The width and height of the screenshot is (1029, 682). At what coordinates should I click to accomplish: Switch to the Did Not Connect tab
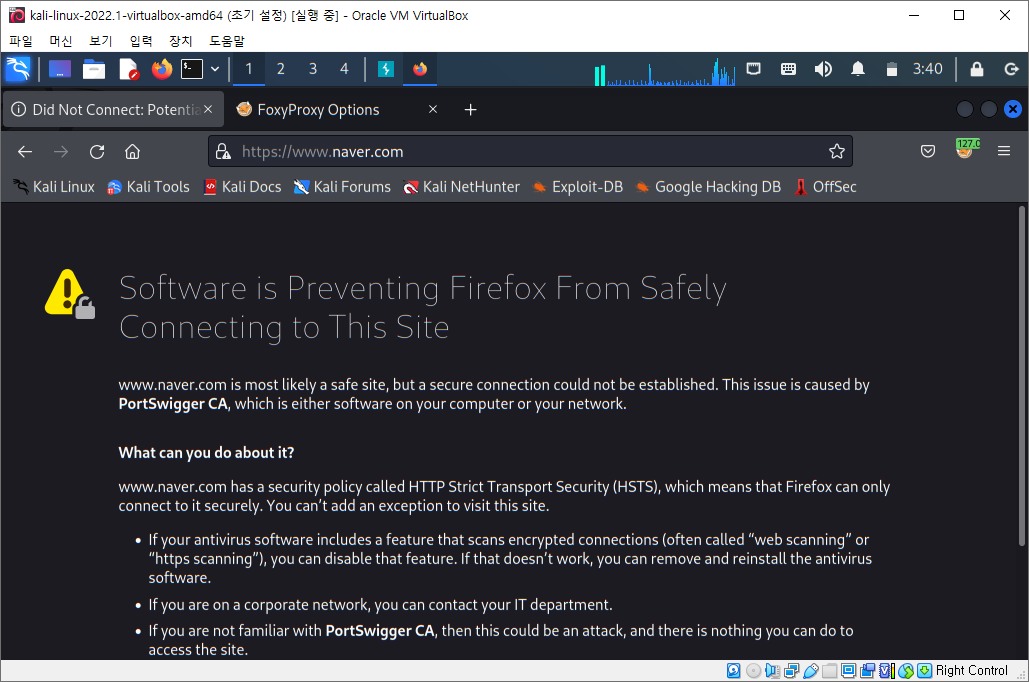click(x=113, y=110)
